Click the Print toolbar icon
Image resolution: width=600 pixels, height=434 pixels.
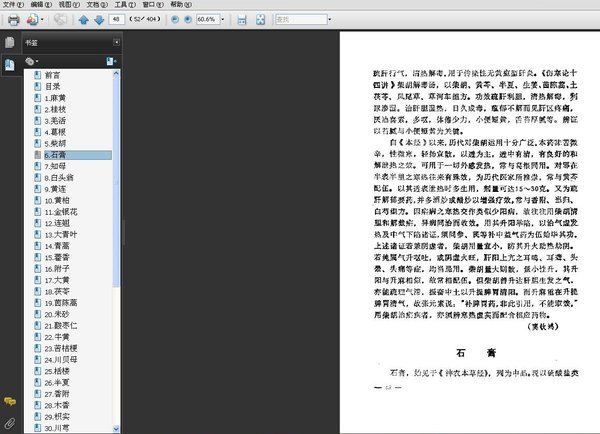pyautogui.click(x=14, y=20)
